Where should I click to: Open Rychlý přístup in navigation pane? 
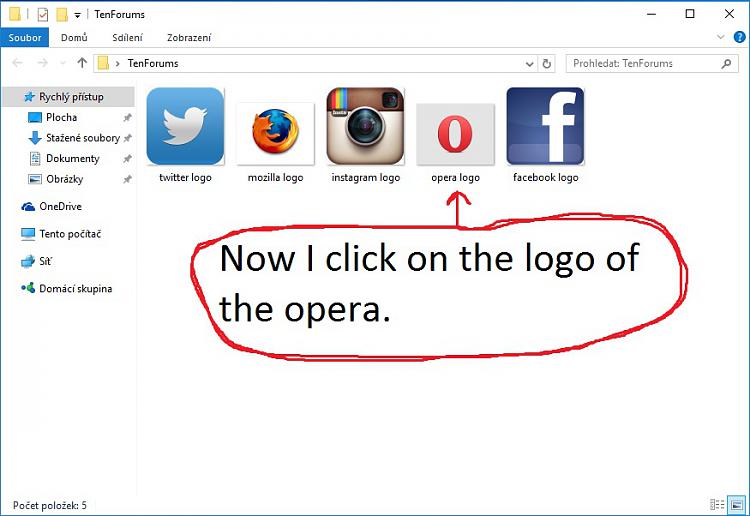pos(68,97)
